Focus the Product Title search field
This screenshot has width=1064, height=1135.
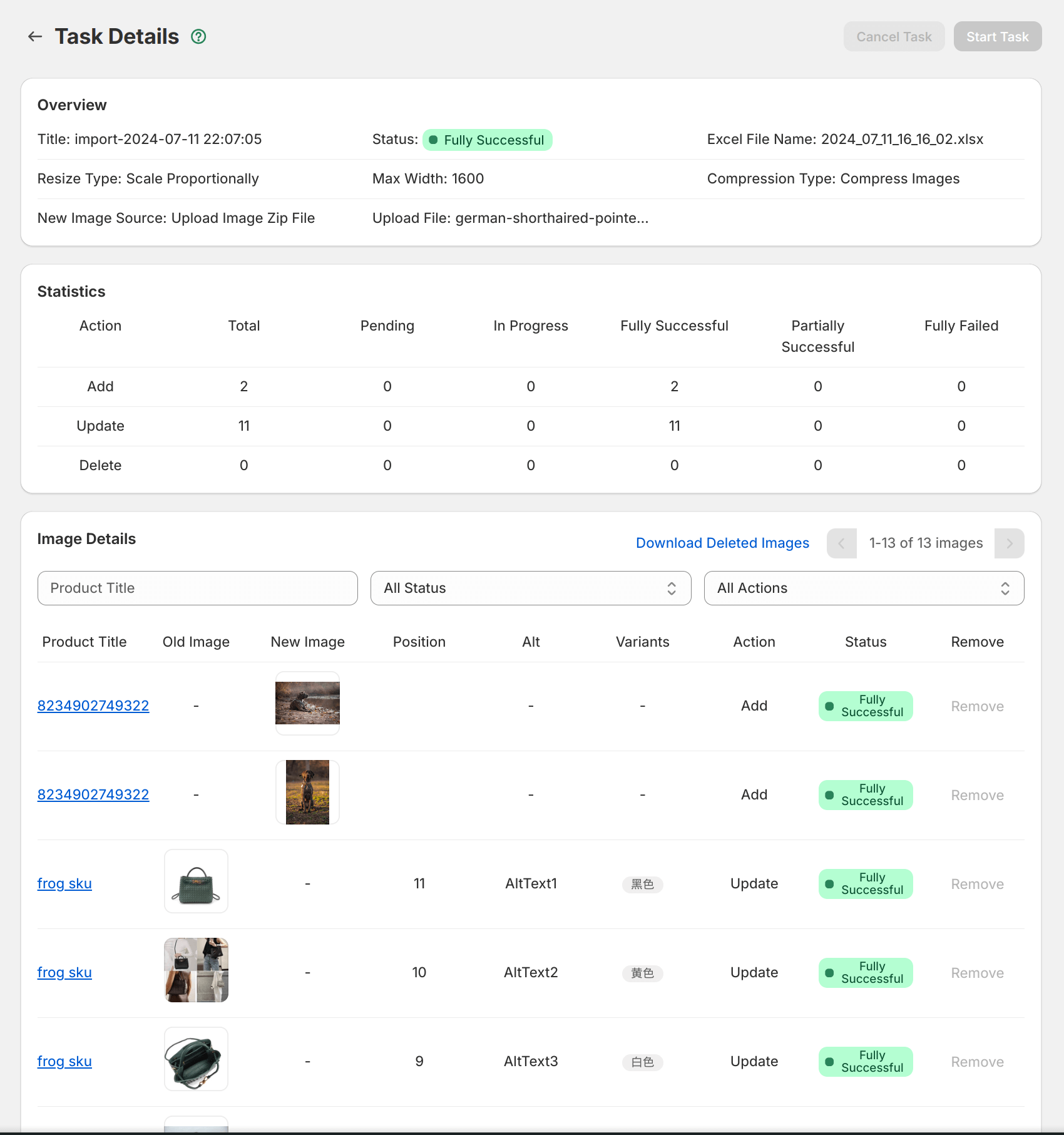tap(198, 588)
